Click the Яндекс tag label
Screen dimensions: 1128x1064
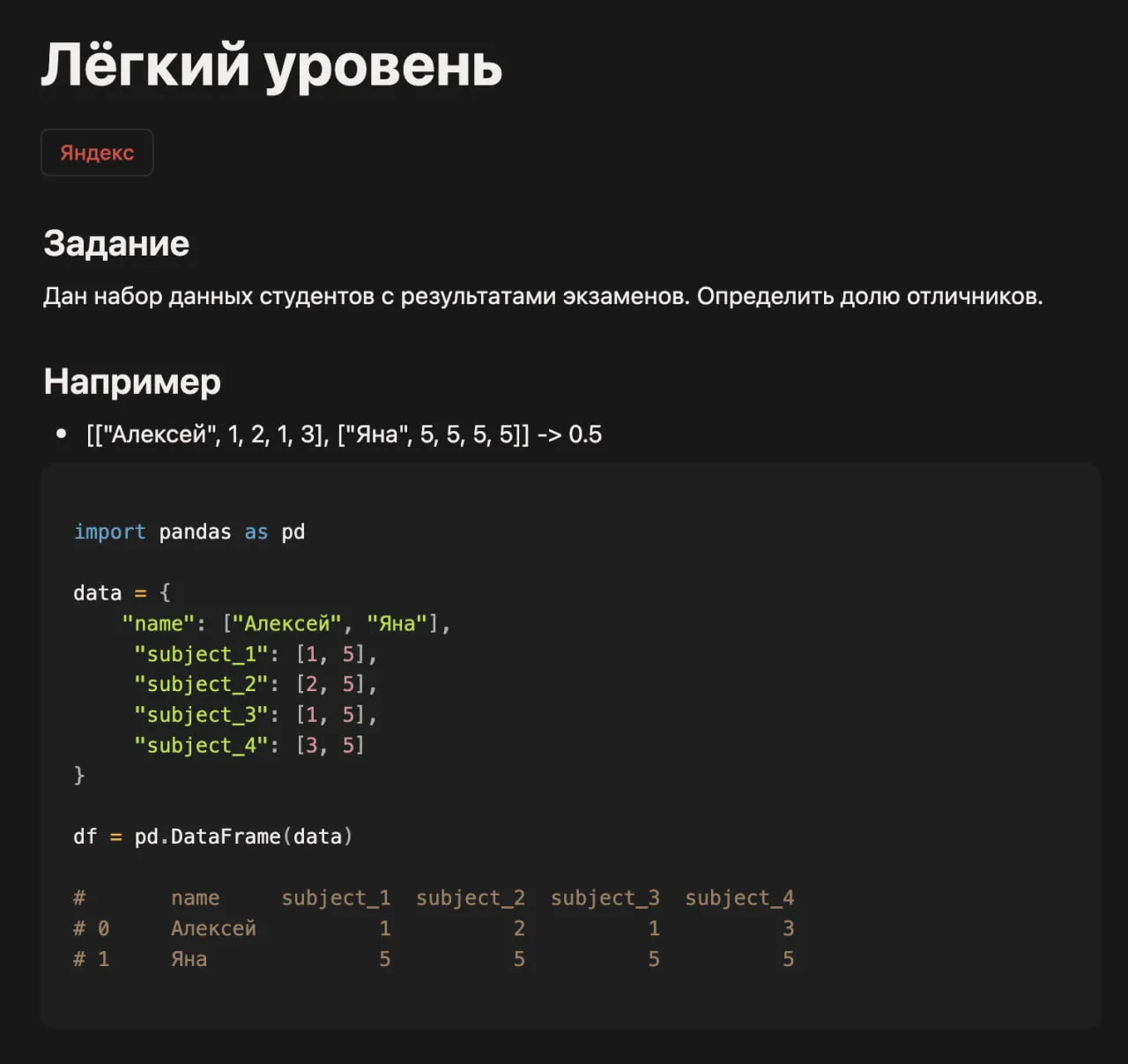point(97,152)
